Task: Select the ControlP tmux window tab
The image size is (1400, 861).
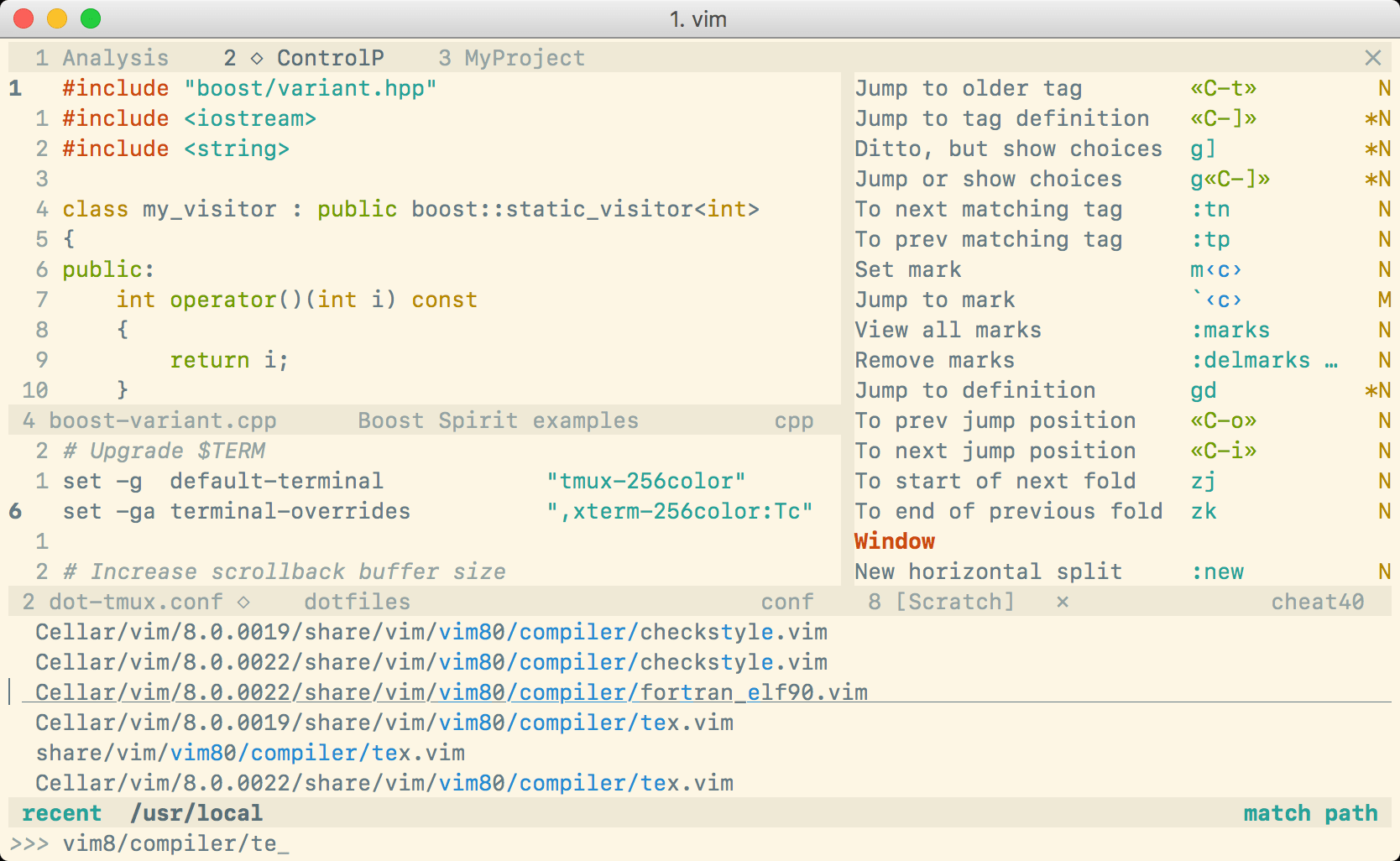Action: tap(331, 57)
